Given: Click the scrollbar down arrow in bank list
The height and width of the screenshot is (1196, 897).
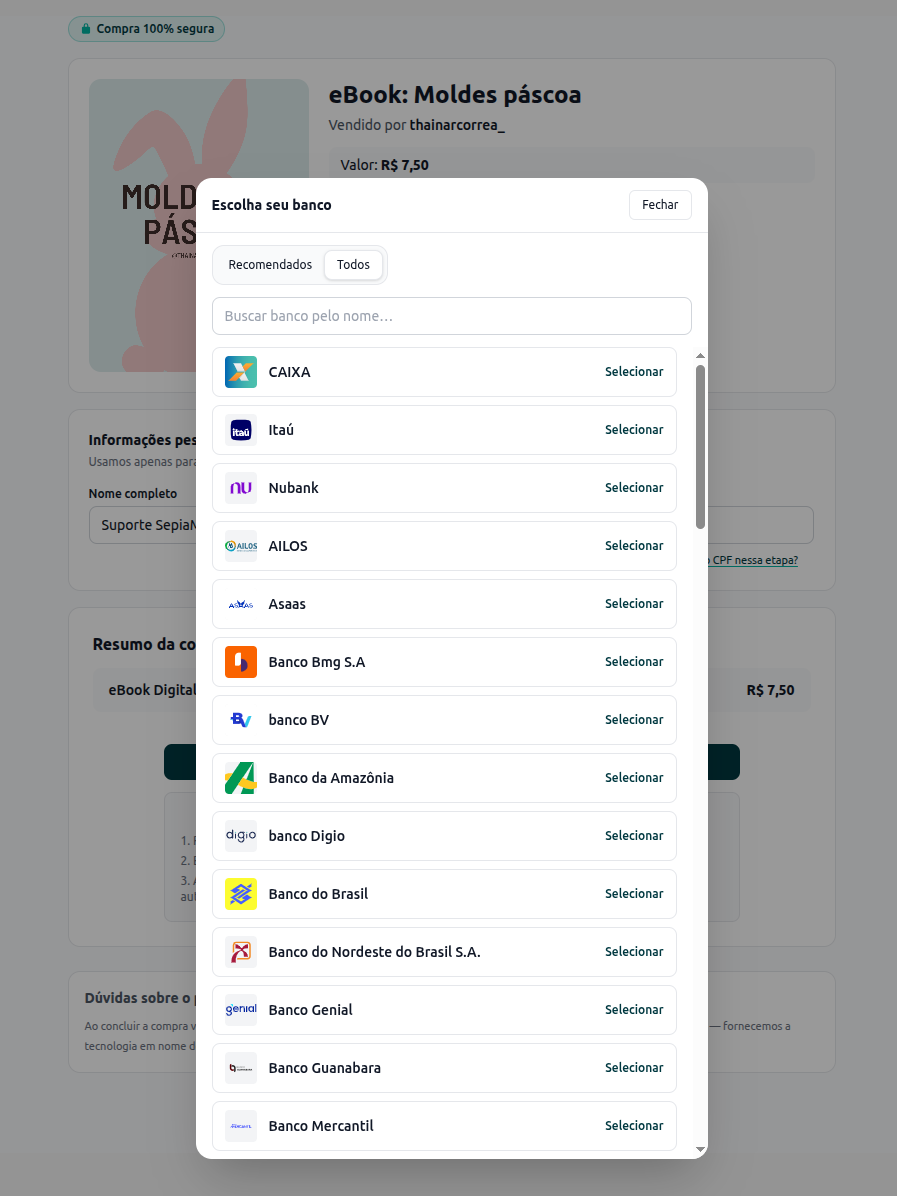Looking at the screenshot, I should point(700,1149).
